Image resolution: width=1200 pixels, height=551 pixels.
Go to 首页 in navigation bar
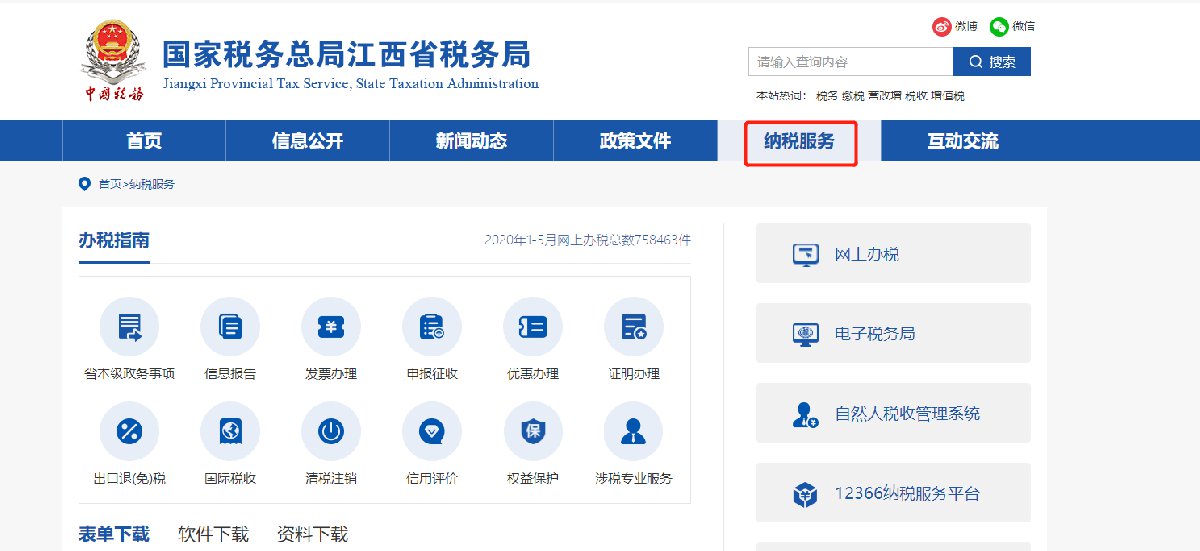(x=144, y=141)
